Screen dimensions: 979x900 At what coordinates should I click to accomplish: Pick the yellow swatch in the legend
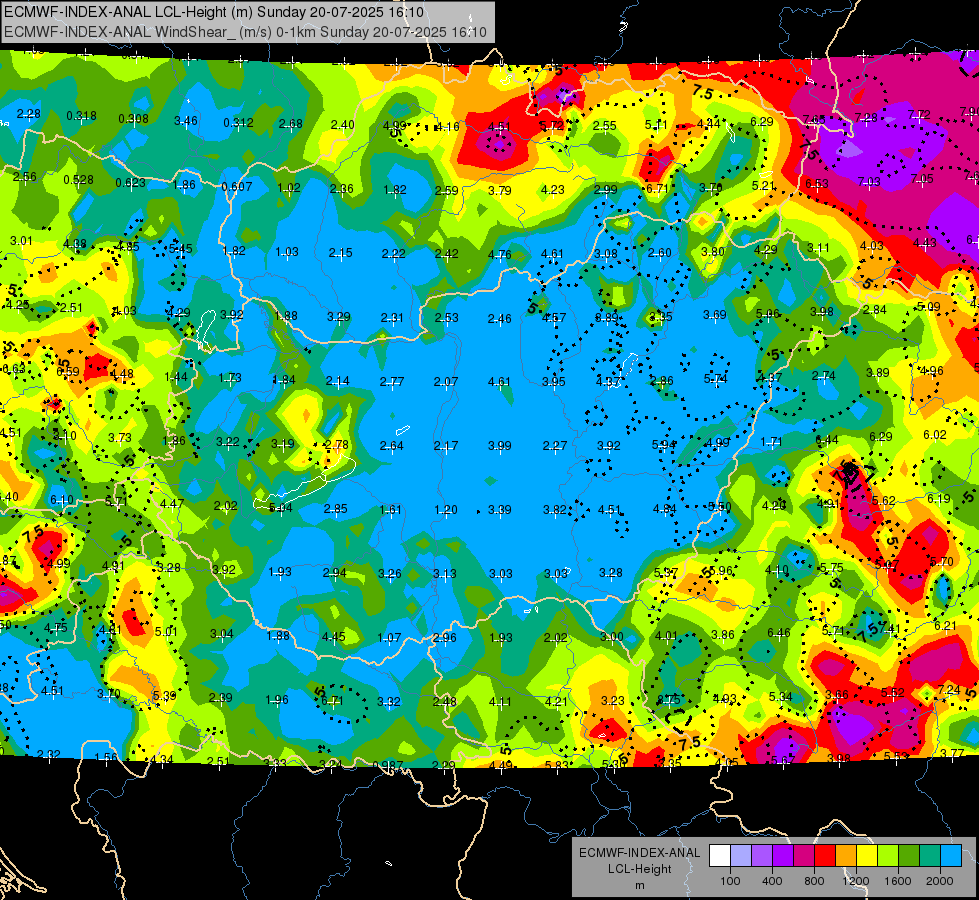pyautogui.click(x=867, y=856)
